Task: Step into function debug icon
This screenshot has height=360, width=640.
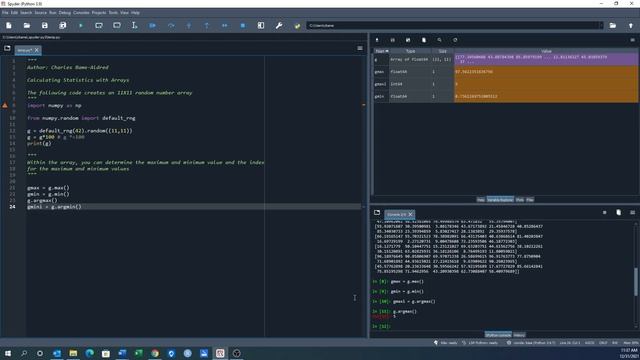Action: click(189, 25)
